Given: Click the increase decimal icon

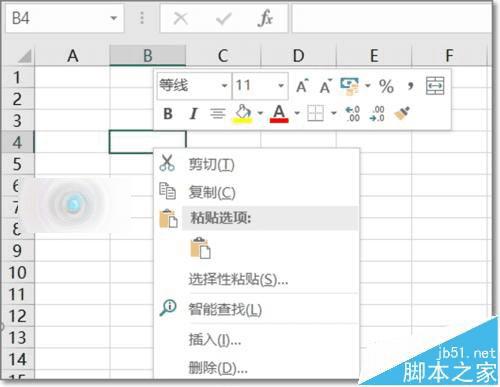Looking at the screenshot, I should coord(353,114).
